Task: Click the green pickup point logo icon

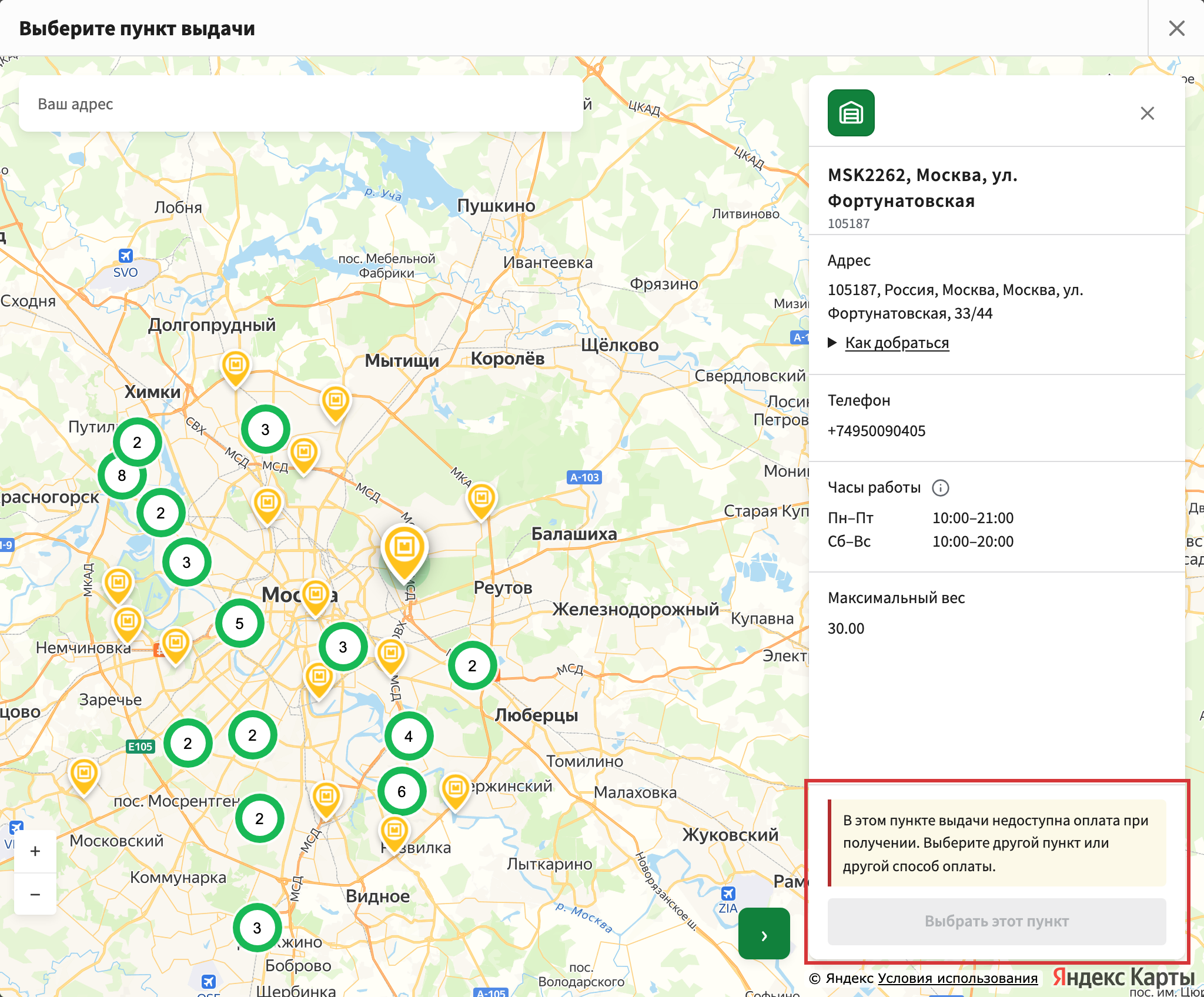Action: click(851, 113)
